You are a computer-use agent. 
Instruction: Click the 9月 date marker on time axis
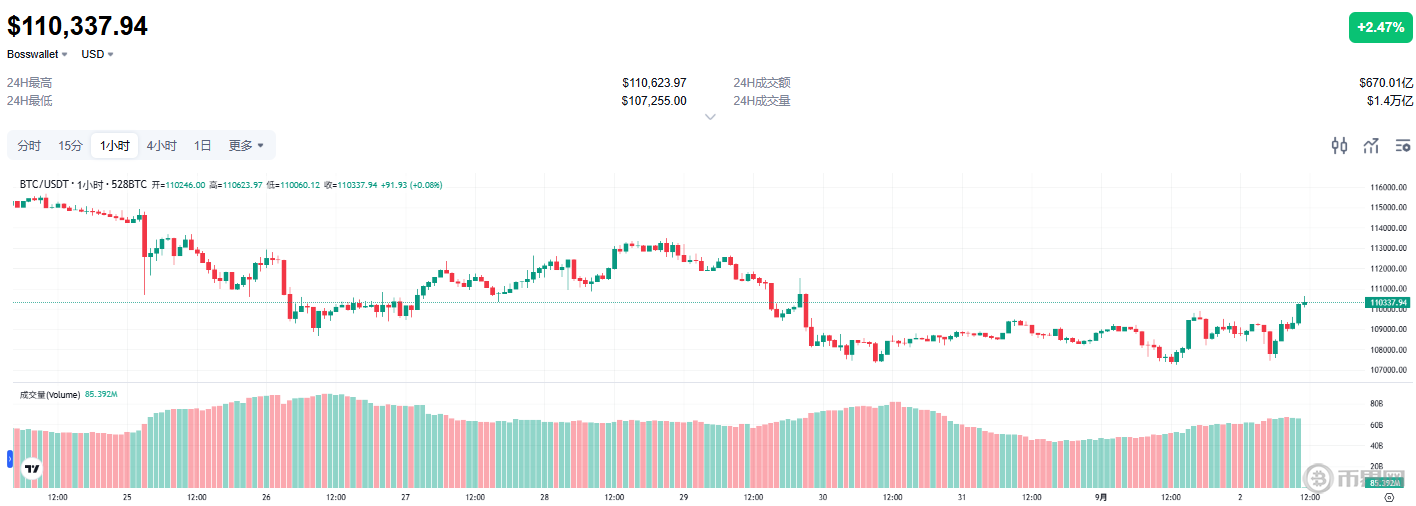(1101, 497)
